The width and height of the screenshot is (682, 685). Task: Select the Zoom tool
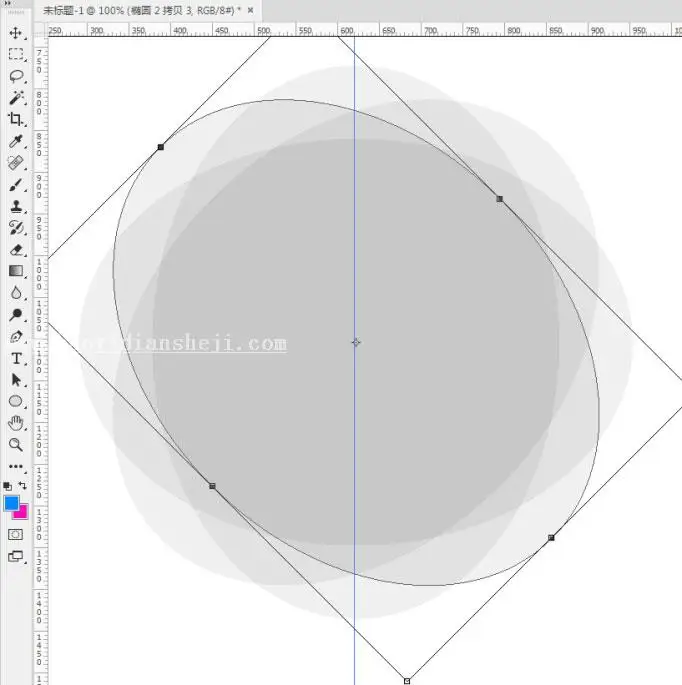16,445
